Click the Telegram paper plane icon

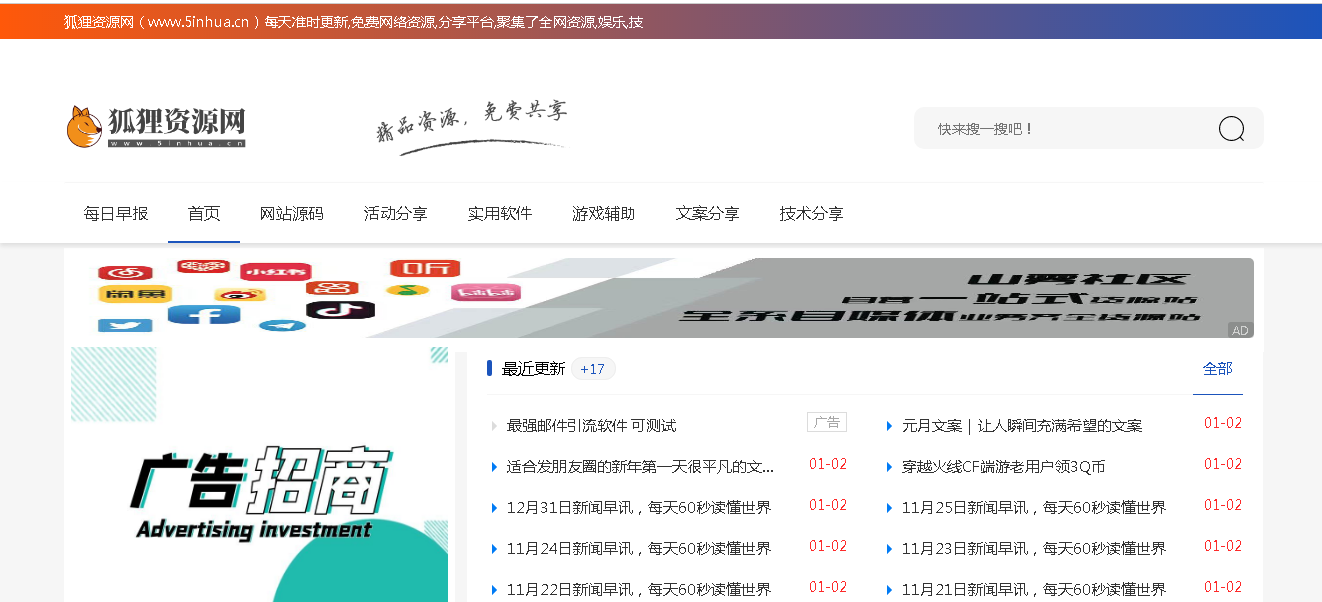[281, 326]
